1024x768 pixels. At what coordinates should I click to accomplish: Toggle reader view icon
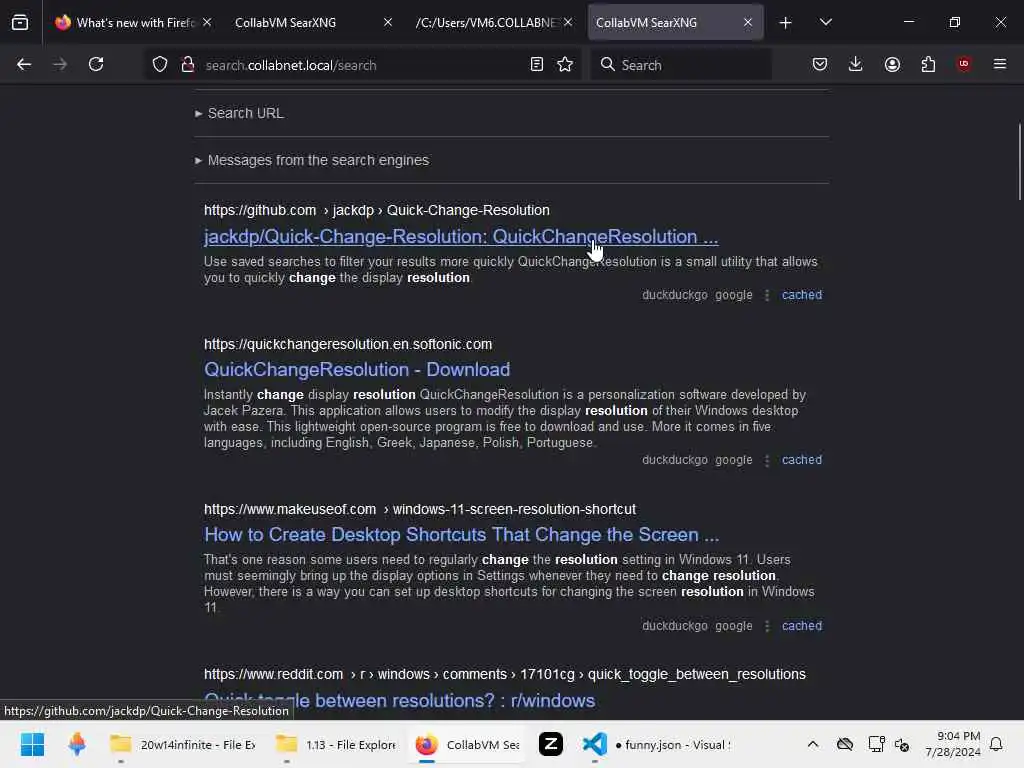point(537,65)
